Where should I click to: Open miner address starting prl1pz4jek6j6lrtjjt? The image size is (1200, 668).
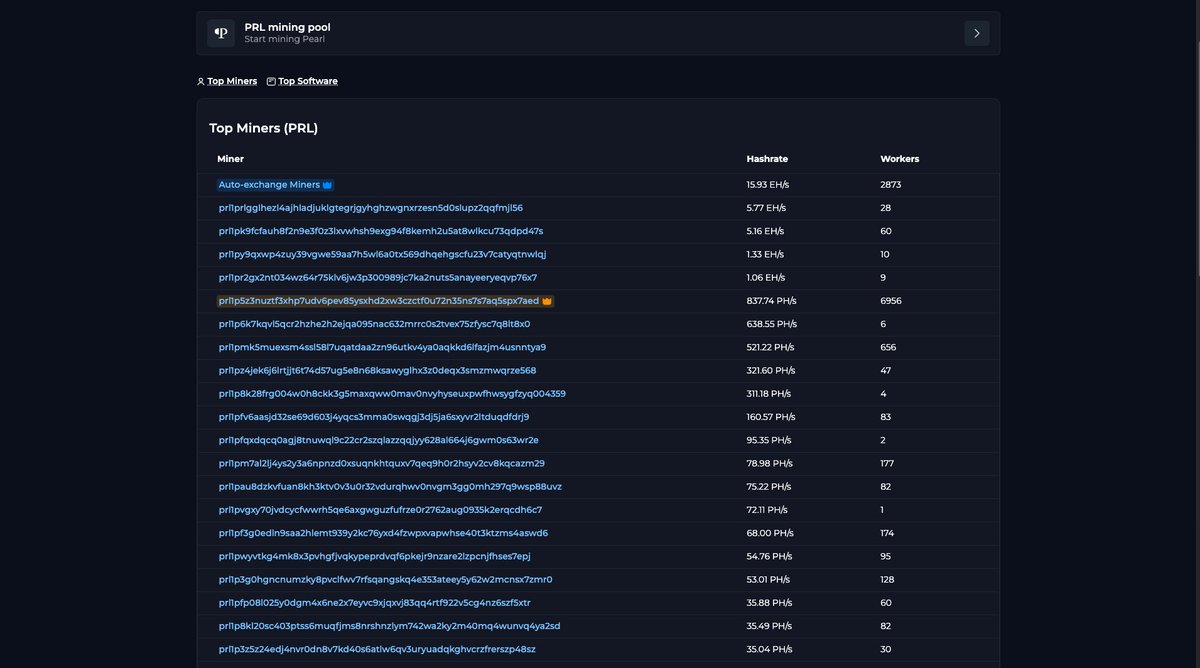point(377,370)
